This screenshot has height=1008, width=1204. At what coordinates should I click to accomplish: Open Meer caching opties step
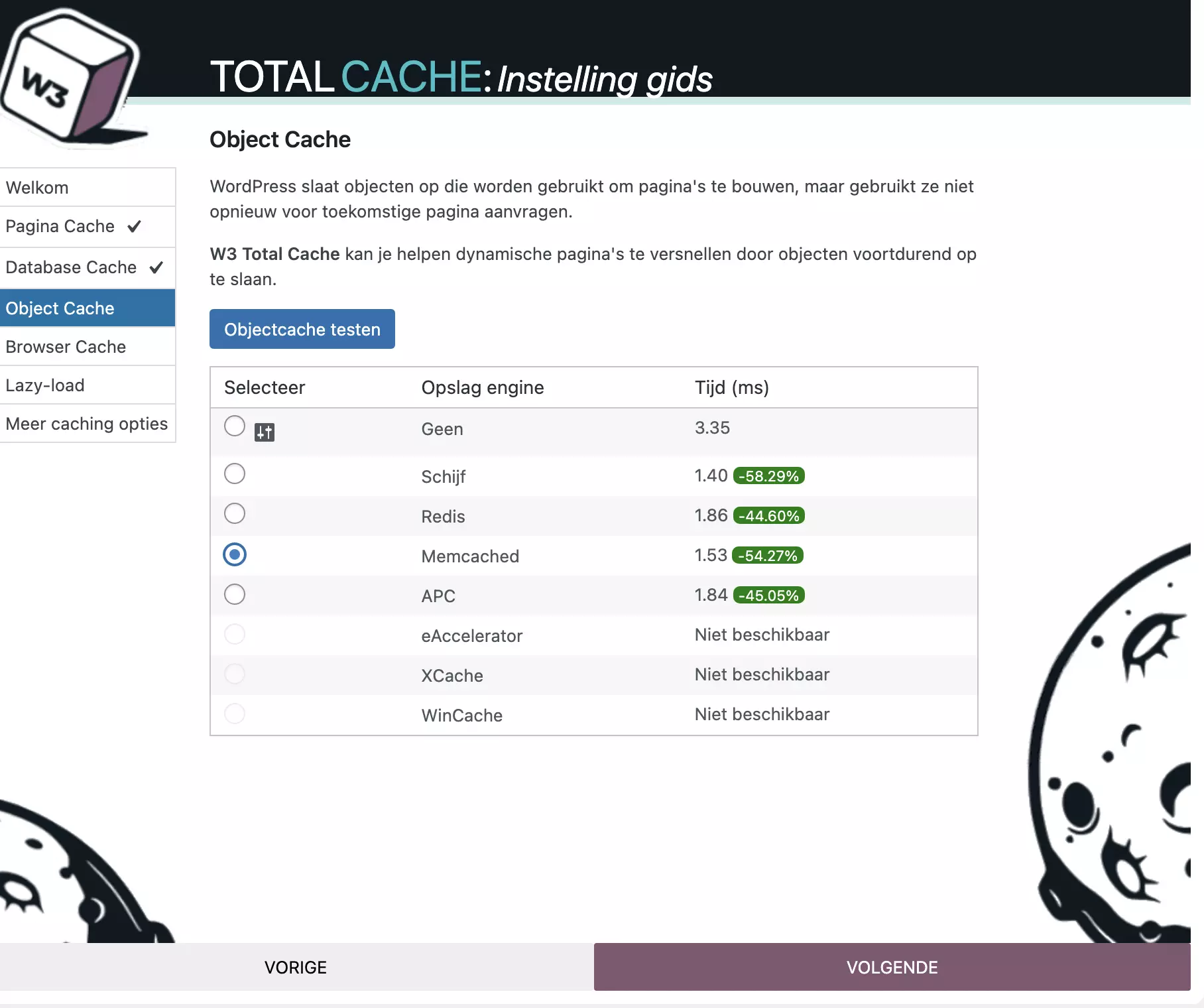click(88, 424)
